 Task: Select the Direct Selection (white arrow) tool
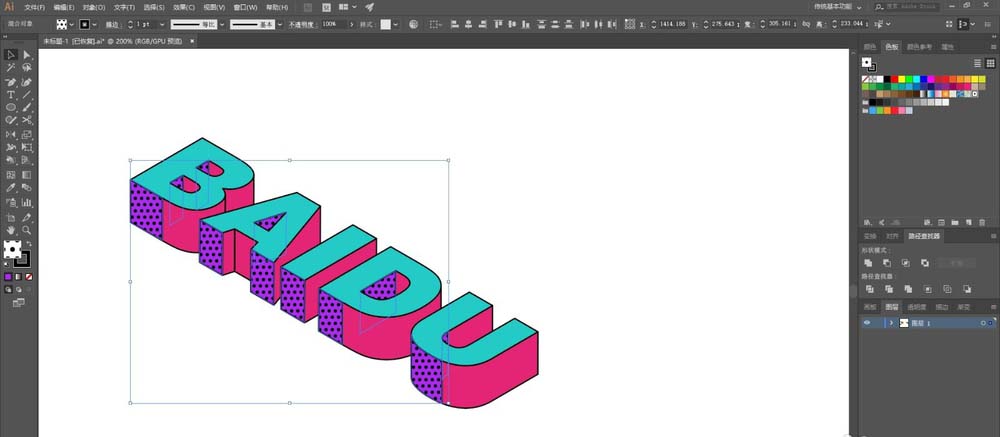(27, 55)
